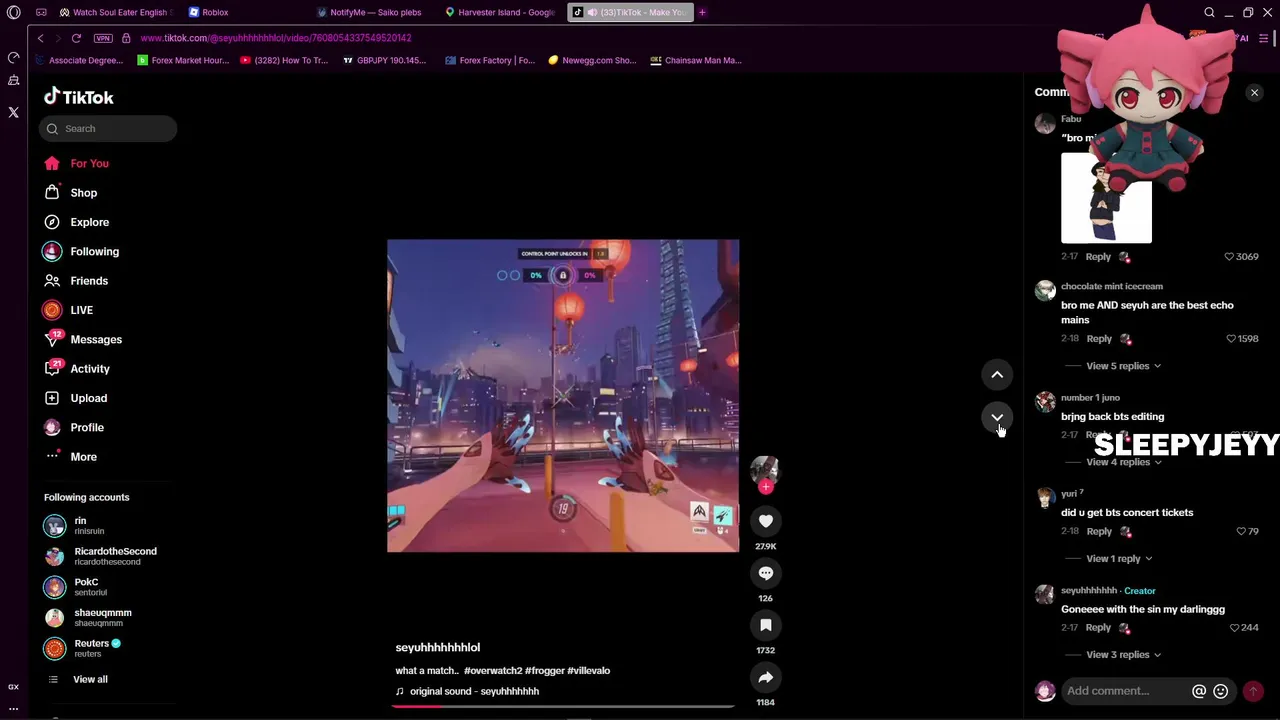Click the Add comment field
The image size is (1280, 720).
point(1125,691)
